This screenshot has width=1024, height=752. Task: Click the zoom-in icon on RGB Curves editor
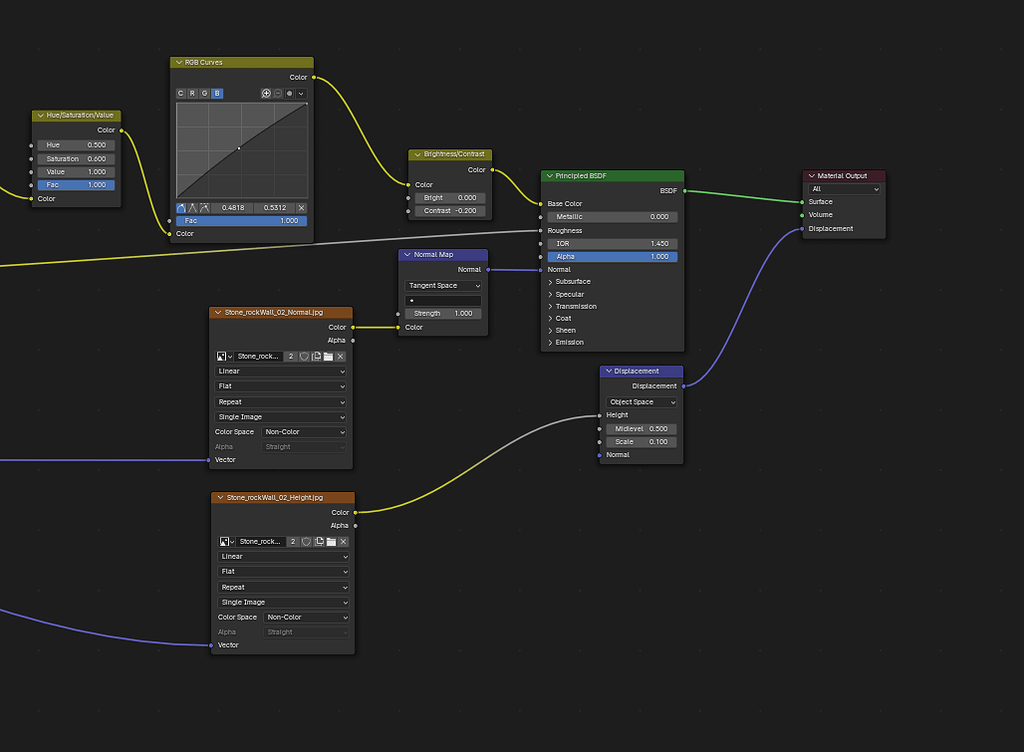[x=267, y=93]
